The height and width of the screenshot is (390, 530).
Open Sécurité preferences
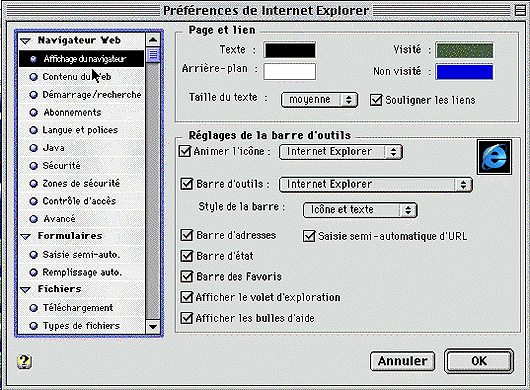(x=81, y=166)
